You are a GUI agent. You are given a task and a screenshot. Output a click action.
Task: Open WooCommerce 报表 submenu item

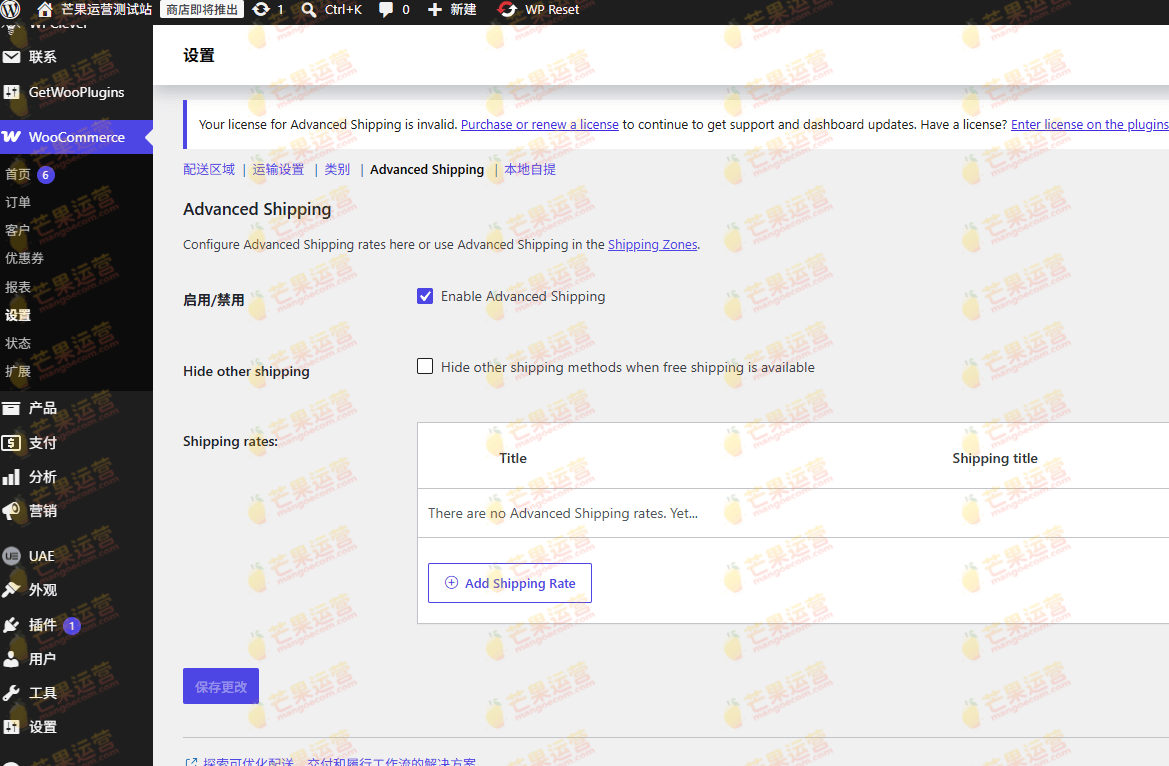[x=18, y=287]
